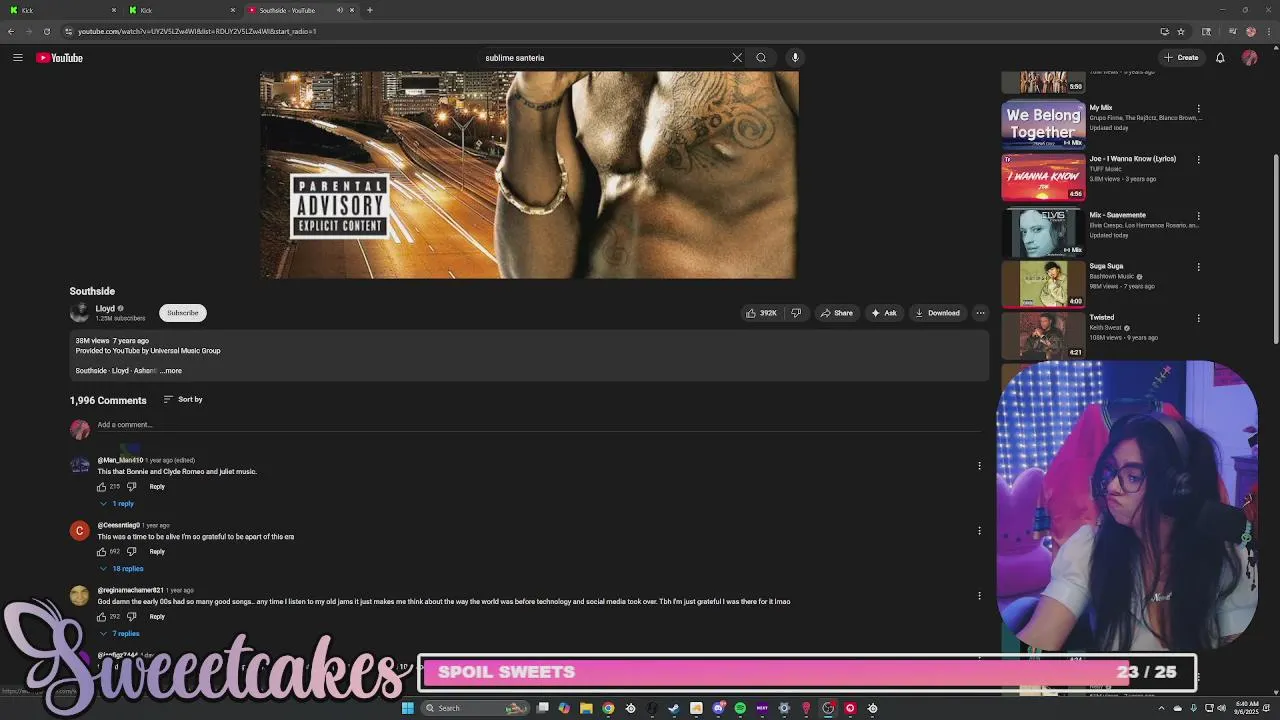The width and height of the screenshot is (1280, 720).
Task: Open the YouTube hamburger guide menu
Action: (x=18, y=58)
